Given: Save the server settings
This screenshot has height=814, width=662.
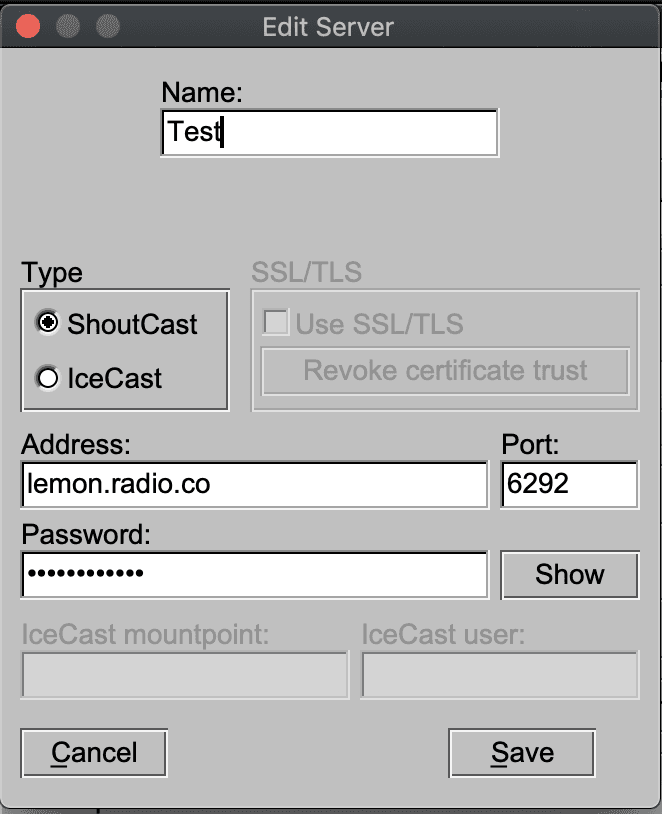Looking at the screenshot, I should [521, 753].
